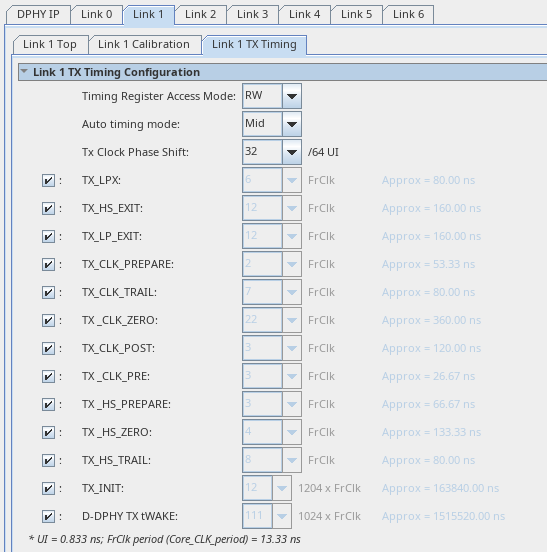
Task: Toggle D-DPHY TX tWAKE checkbox
Action: pos(48,516)
